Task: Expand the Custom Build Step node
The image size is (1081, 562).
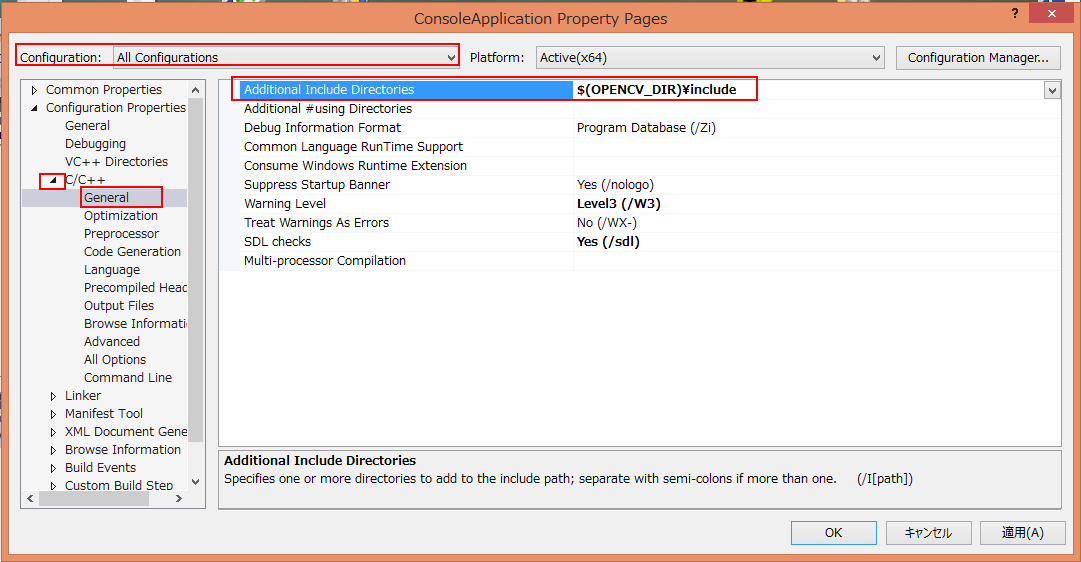Action: [53, 485]
